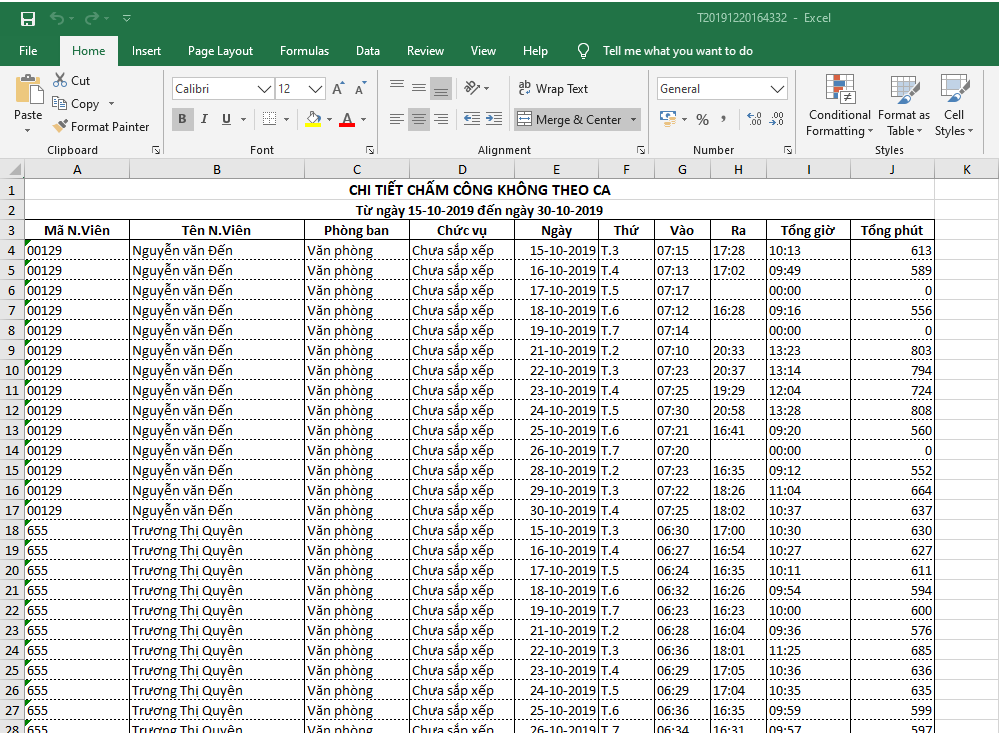Screen dimensions: 999x733
Task: Click the Increase Decimal icon
Action: [x=753, y=119]
